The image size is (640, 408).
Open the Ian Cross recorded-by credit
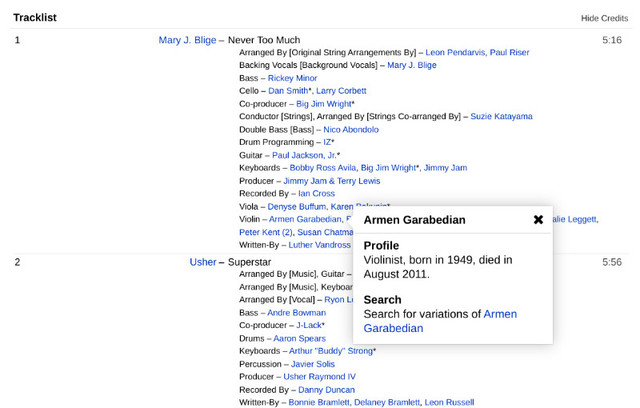pyautogui.click(x=316, y=193)
